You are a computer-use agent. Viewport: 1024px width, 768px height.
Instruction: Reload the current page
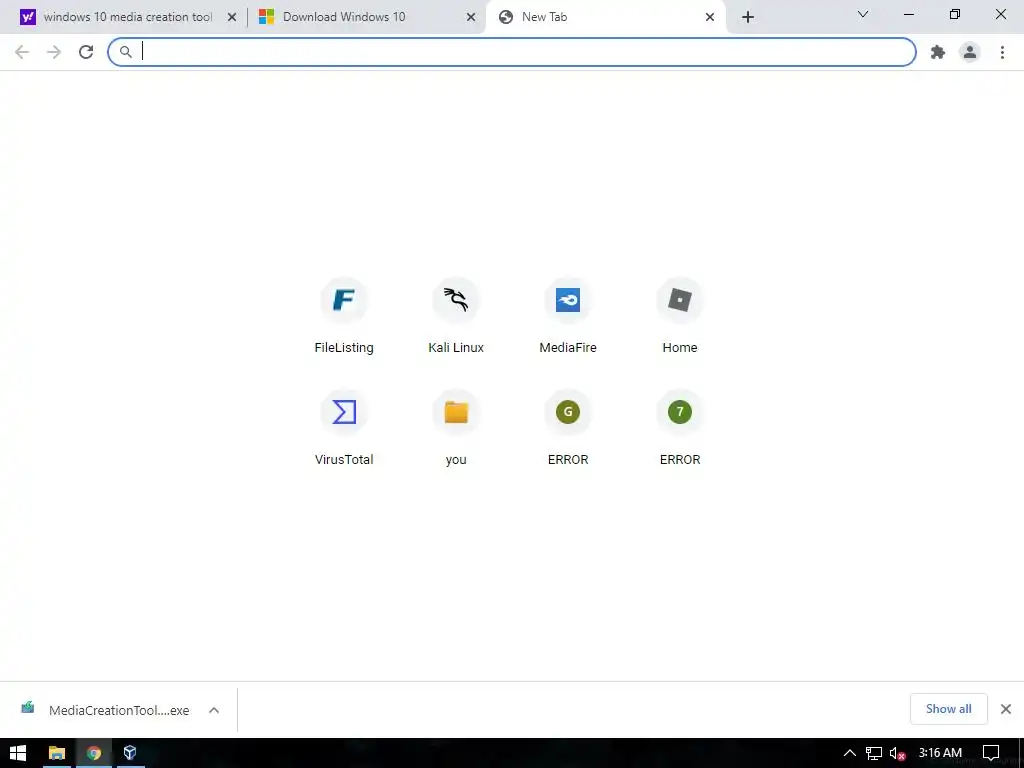(x=86, y=52)
